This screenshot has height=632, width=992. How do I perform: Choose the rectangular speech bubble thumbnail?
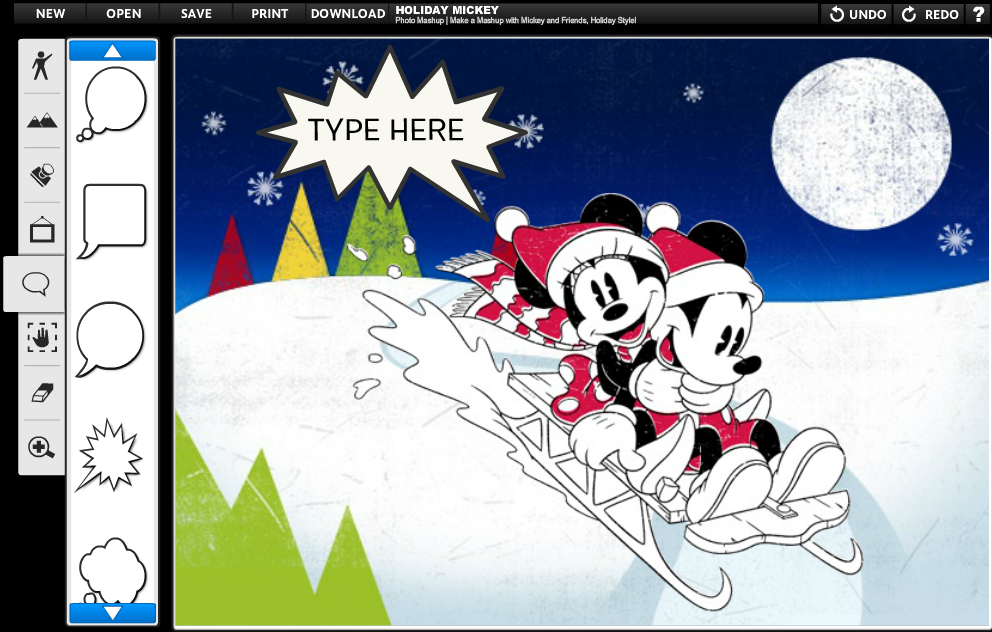pyautogui.click(x=112, y=221)
